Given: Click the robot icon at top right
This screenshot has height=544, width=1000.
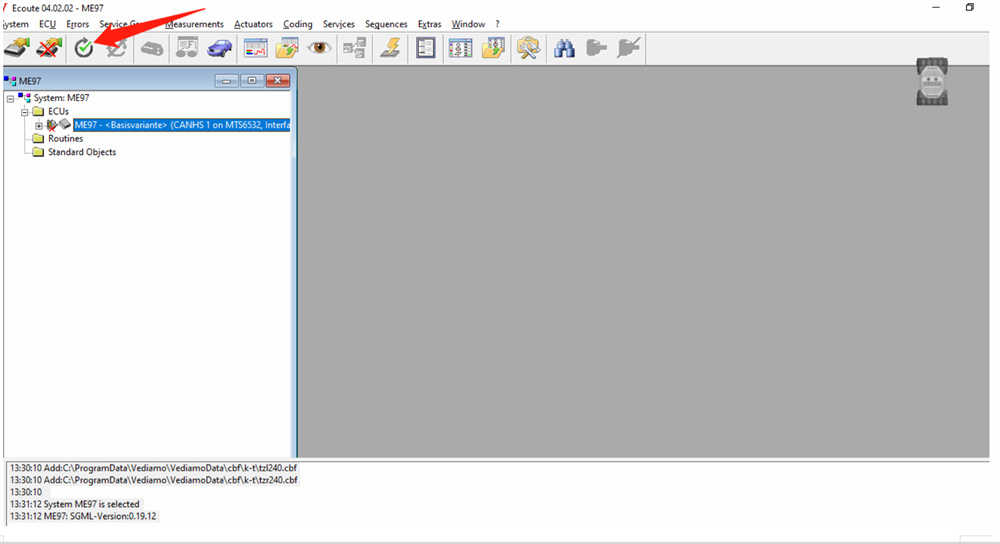Looking at the screenshot, I should point(932,82).
